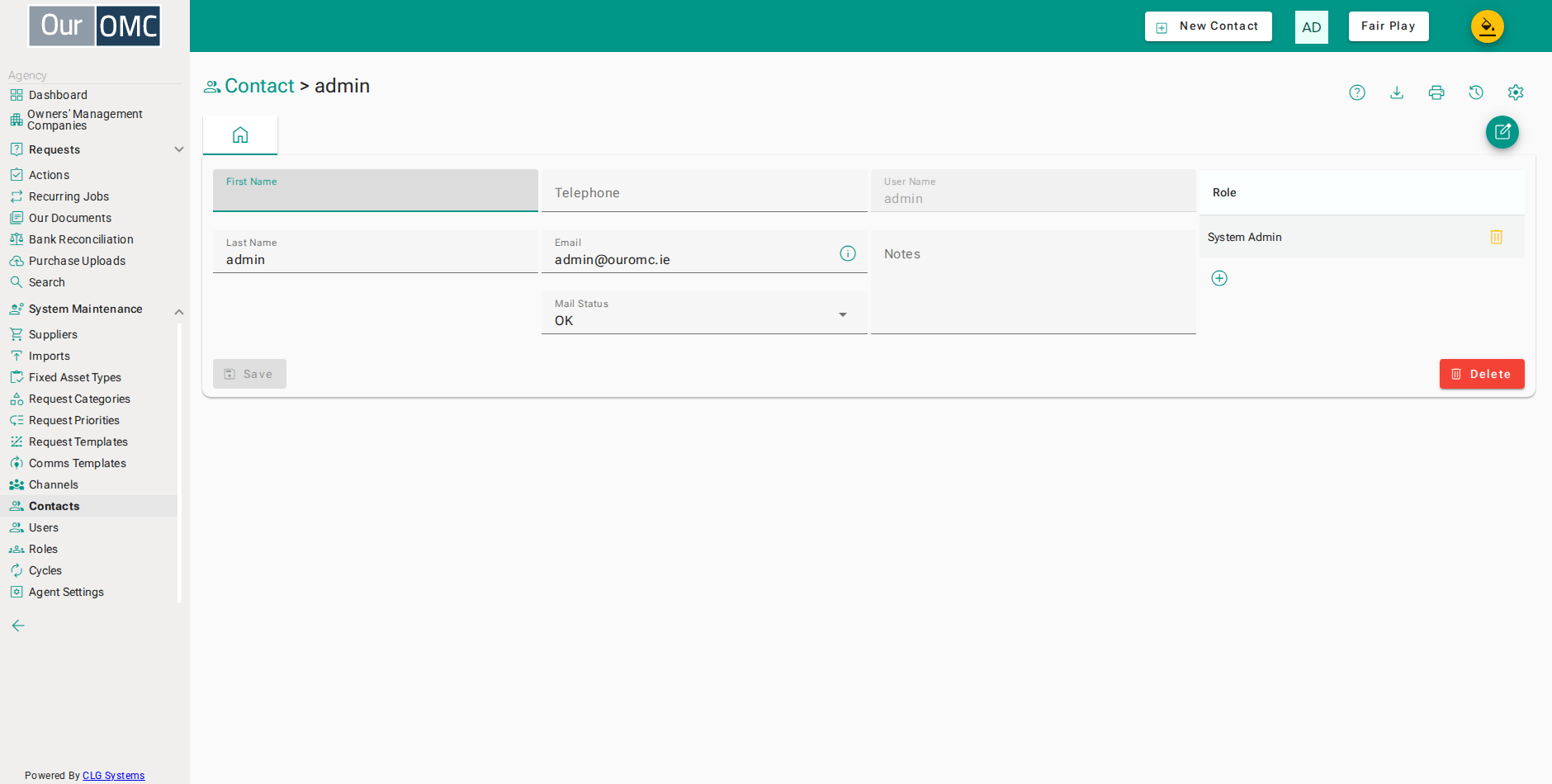Open Imports page
The height and width of the screenshot is (784, 1552).
coord(50,356)
